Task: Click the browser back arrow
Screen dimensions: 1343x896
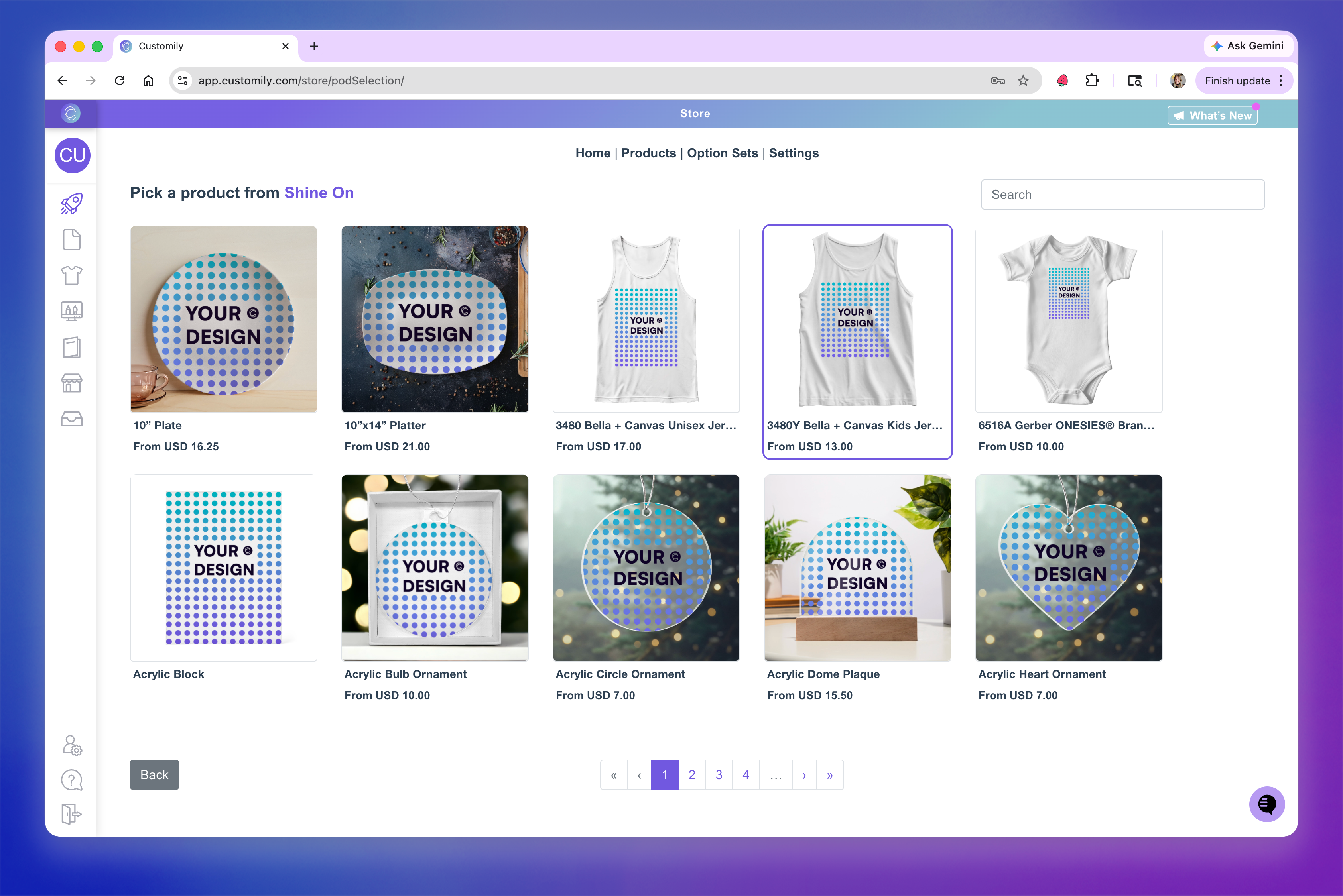Action: click(x=62, y=81)
